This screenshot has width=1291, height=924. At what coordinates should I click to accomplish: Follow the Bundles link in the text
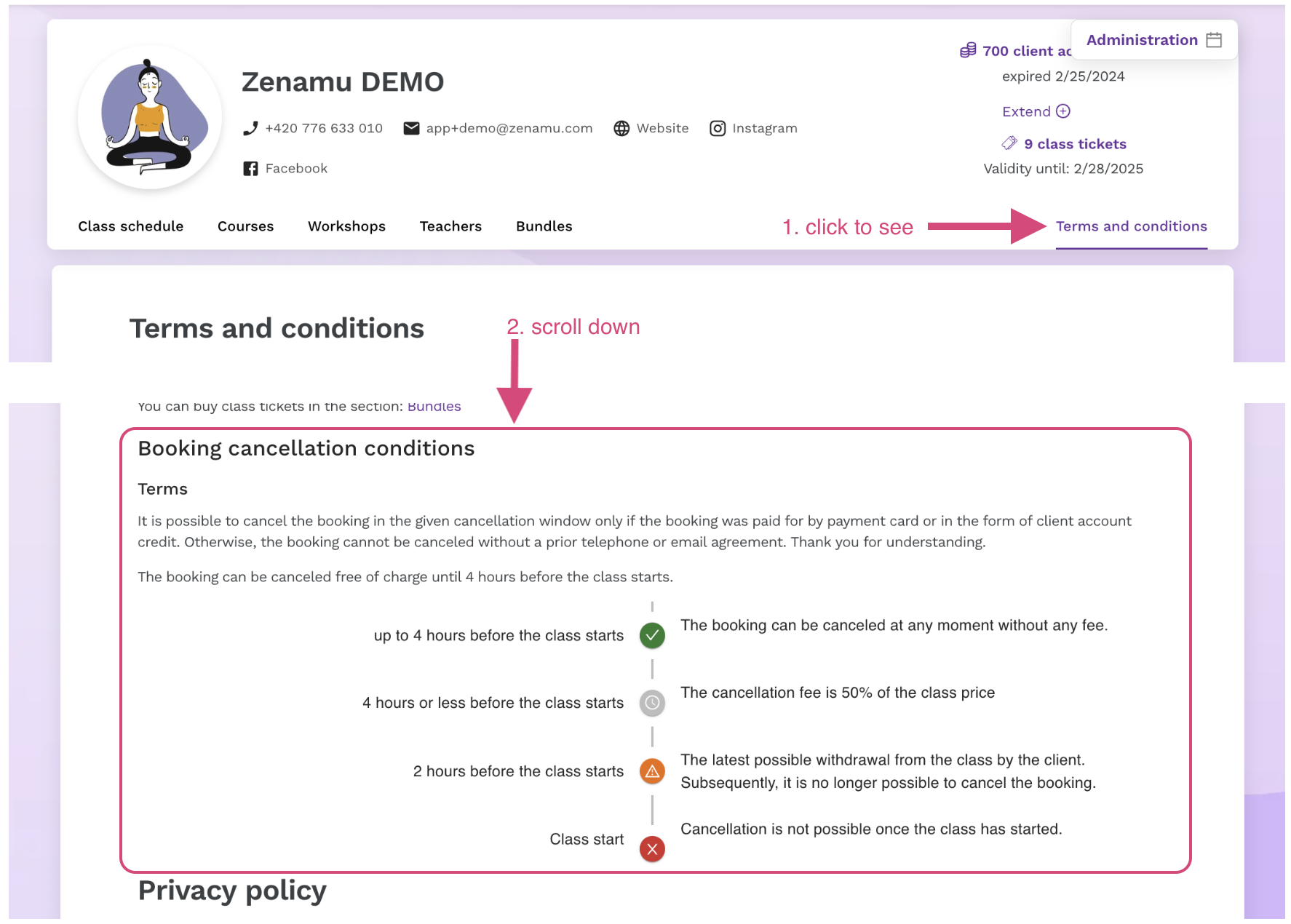434,406
